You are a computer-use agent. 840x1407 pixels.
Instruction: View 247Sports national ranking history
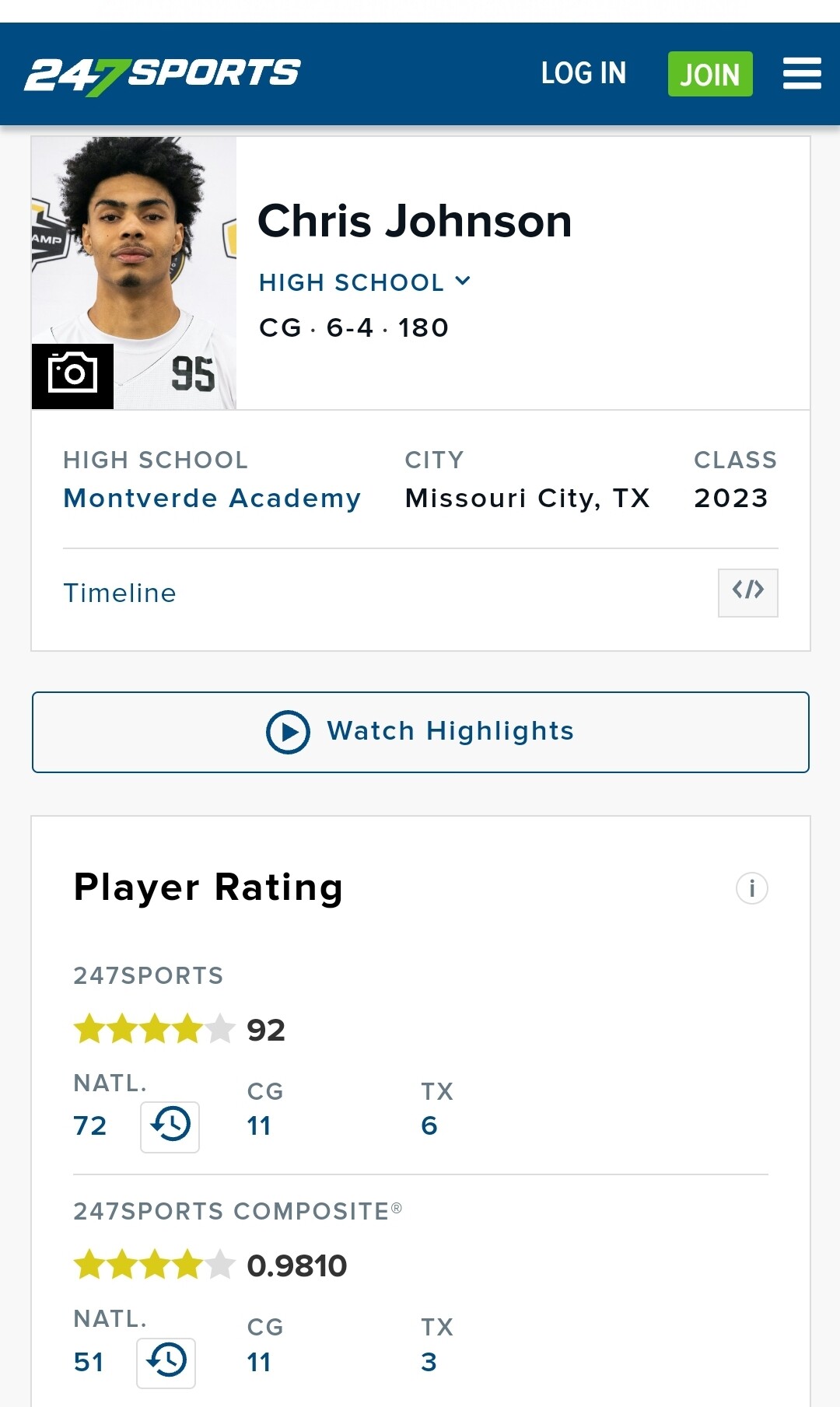pos(170,1126)
